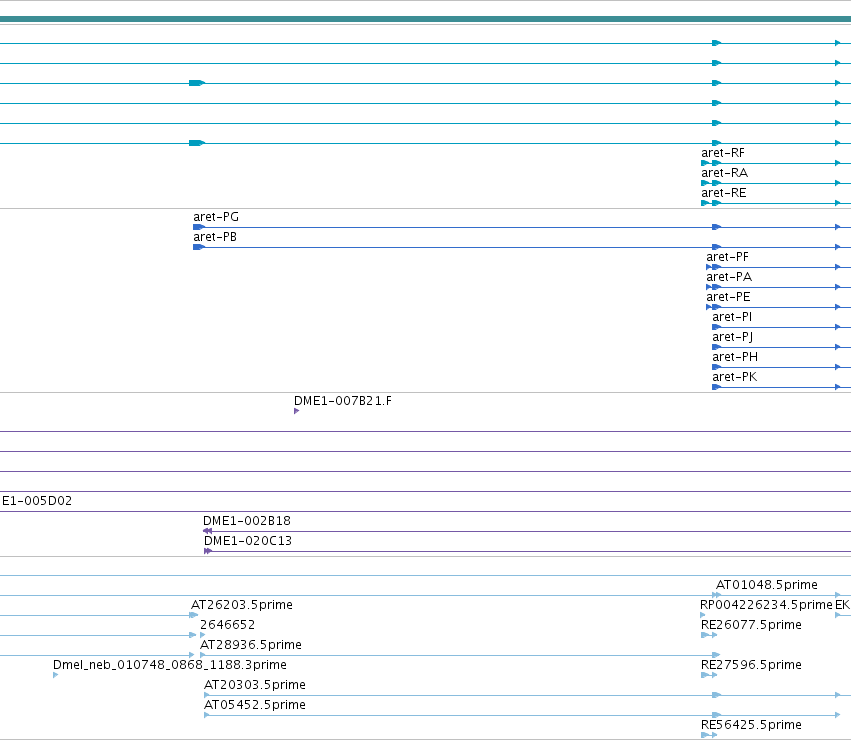Select the AT28936.5prime EST label
Image resolution: width=851 pixels, height=740 pixels.
coord(251,646)
